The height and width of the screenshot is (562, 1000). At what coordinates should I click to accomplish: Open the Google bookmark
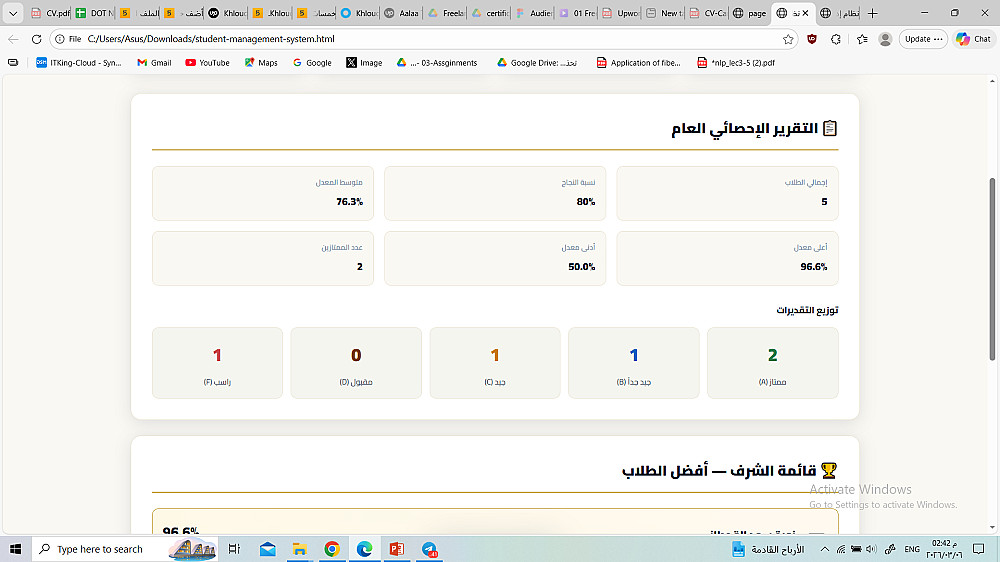tap(312, 63)
